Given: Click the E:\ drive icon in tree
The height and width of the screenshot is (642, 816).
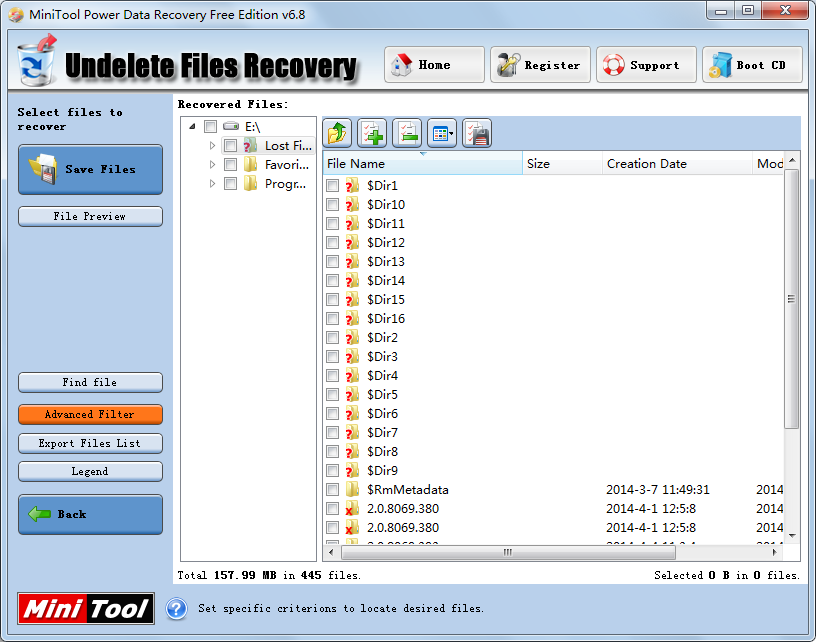Looking at the screenshot, I should [x=231, y=126].
